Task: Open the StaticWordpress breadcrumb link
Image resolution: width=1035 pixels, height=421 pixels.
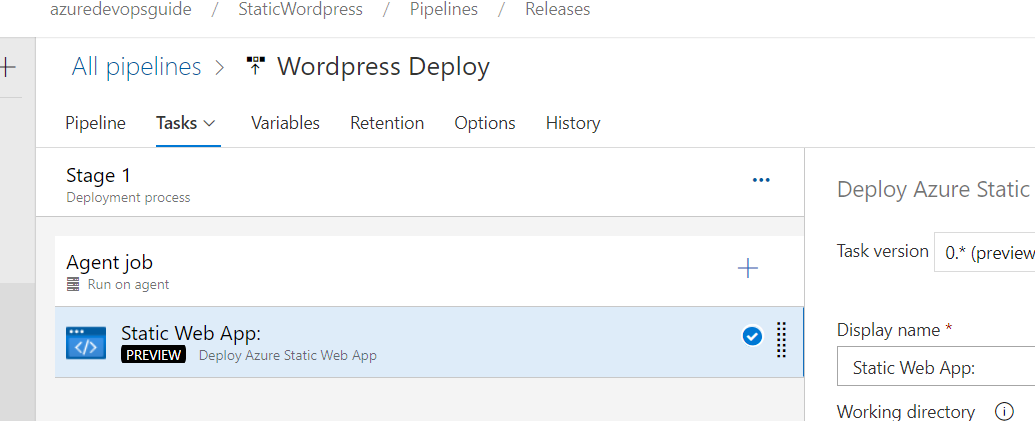Action: pyautogui.click(x=300, y=9)
